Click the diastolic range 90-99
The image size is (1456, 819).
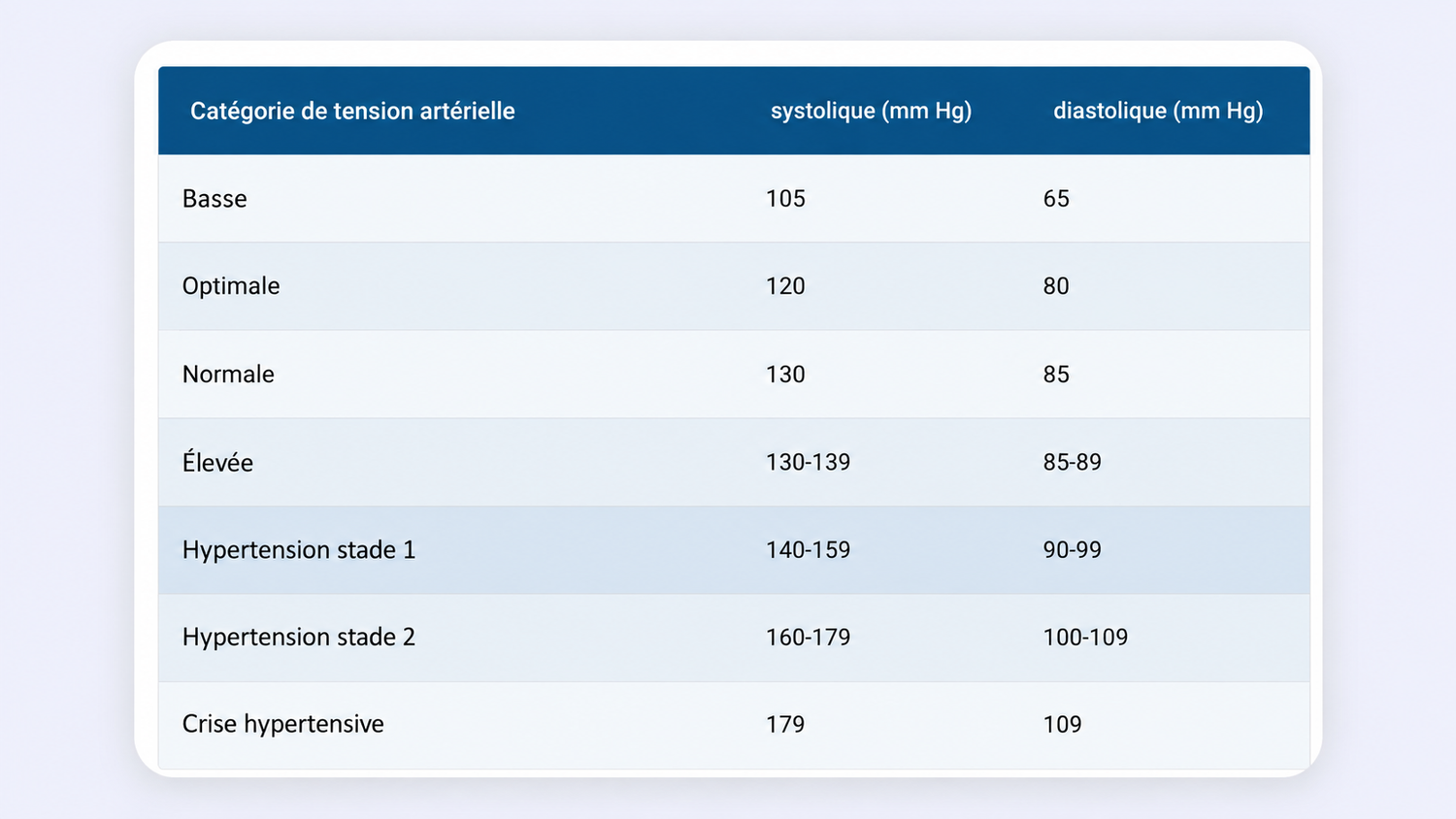click(1073, 550)
